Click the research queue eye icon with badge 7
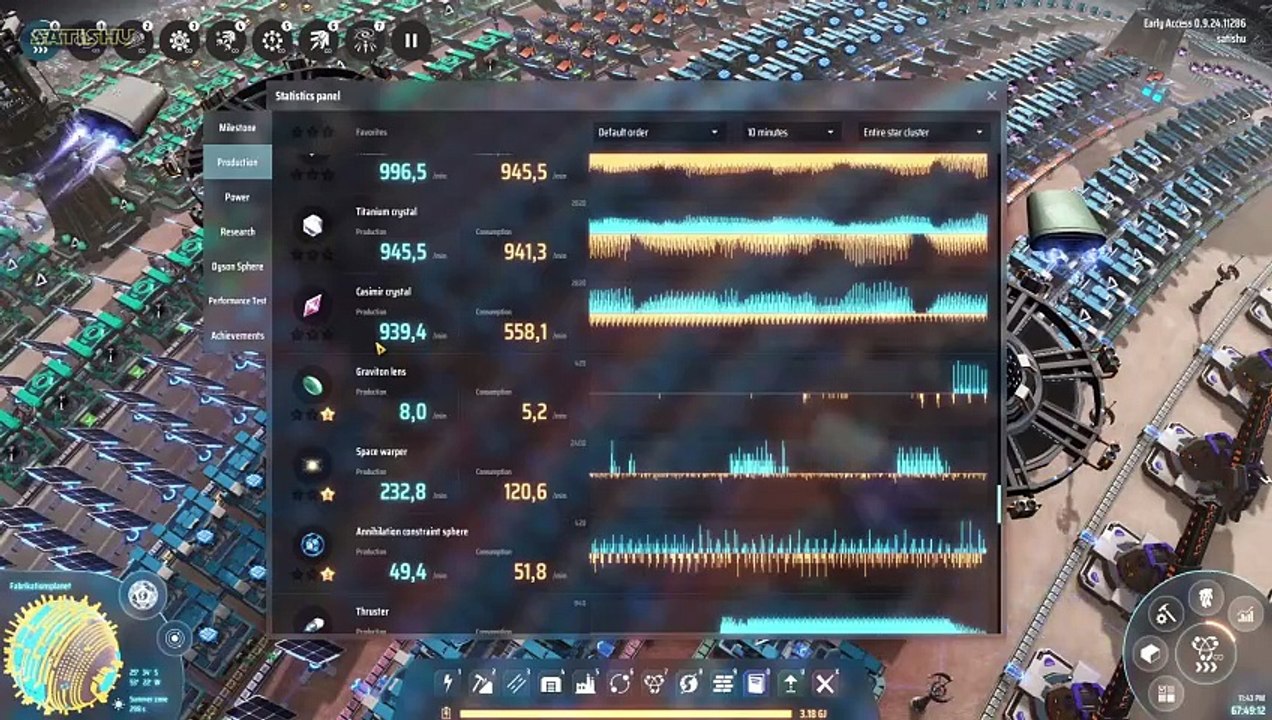 [x=365, y=40]
